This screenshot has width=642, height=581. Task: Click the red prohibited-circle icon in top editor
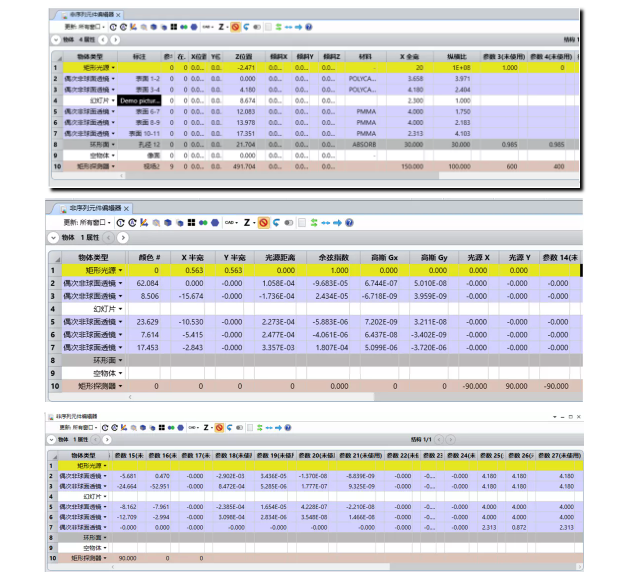point(235,27)
